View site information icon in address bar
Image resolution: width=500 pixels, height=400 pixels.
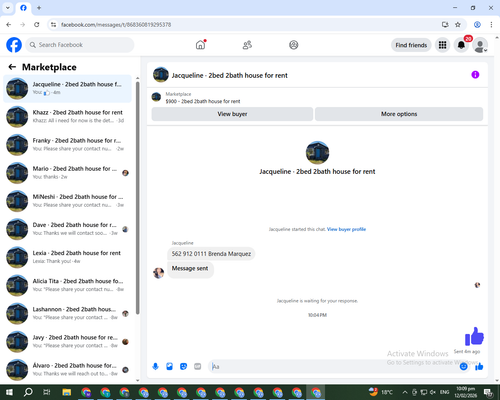coord(53,25)
